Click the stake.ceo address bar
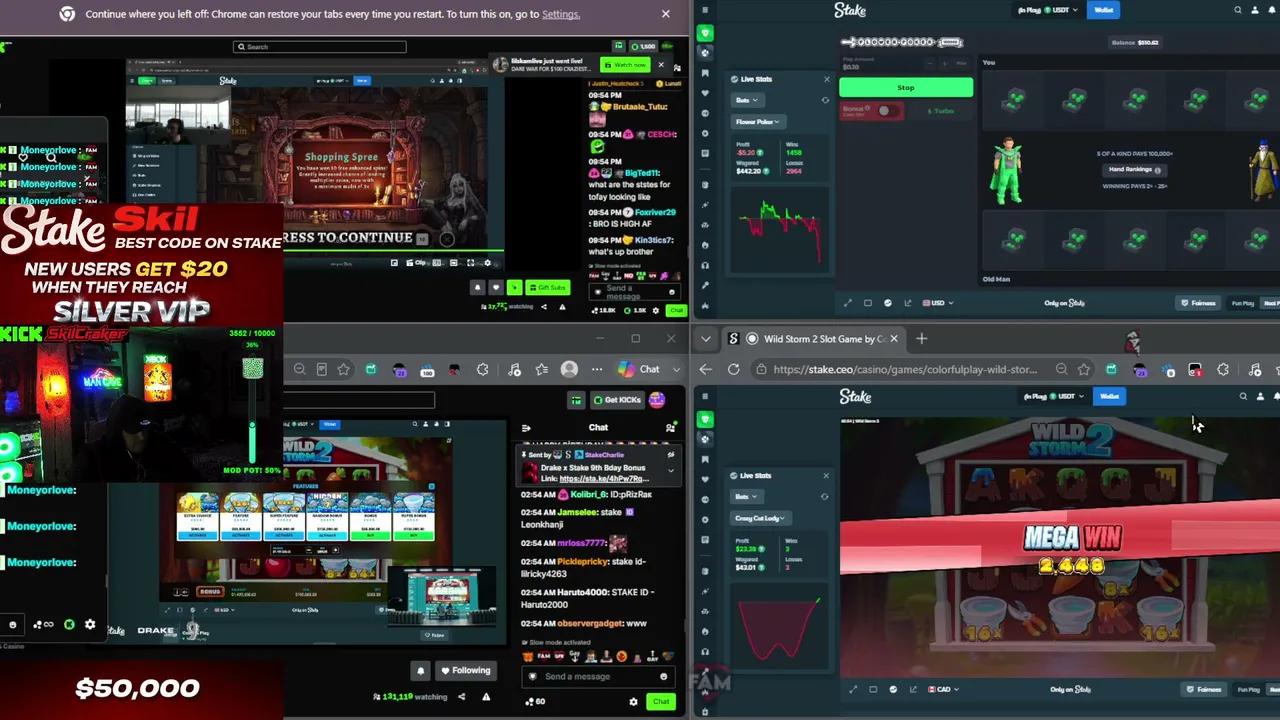Image resolution: width=1280 pixels, height=720 pixels. pos(905,369)
